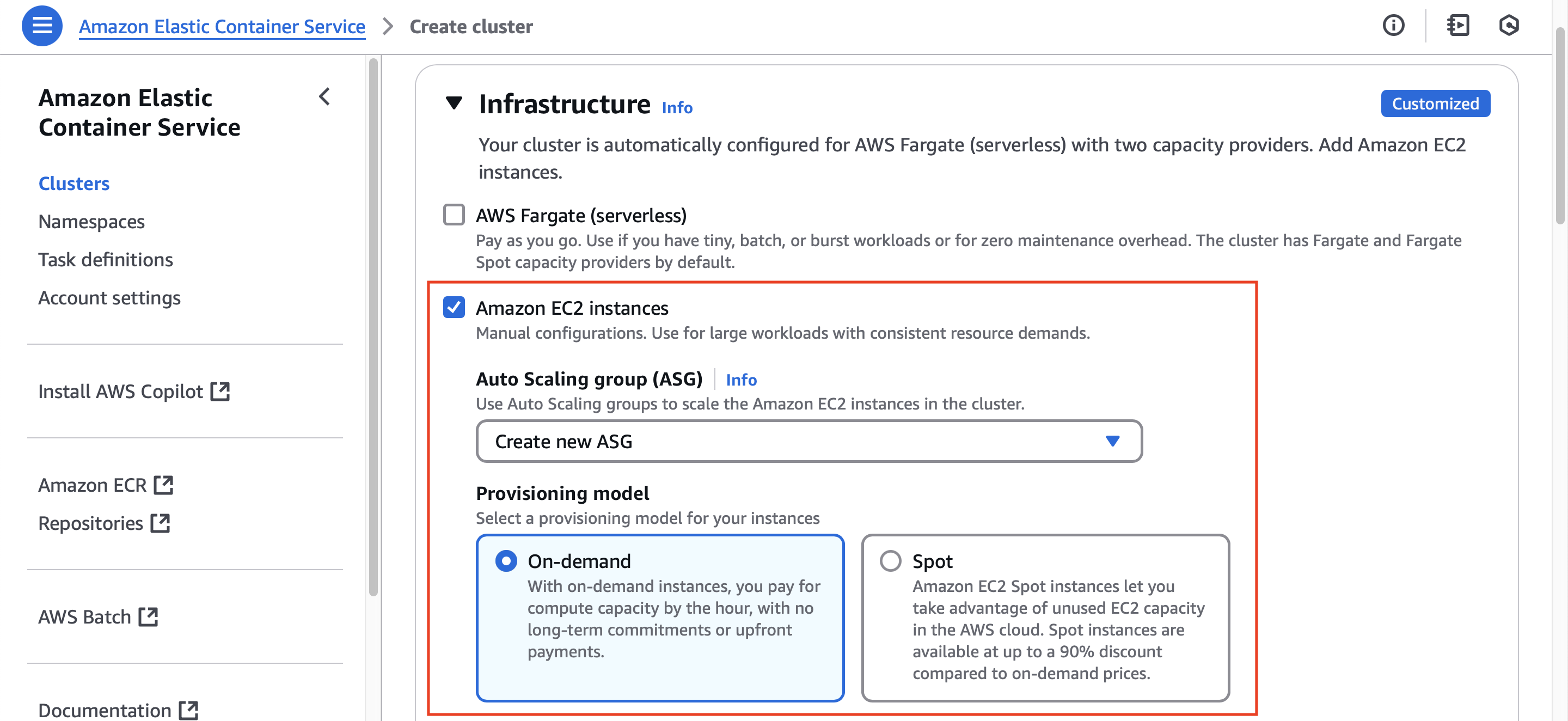Click the AWS Batch external link icon

pos(148,617)
